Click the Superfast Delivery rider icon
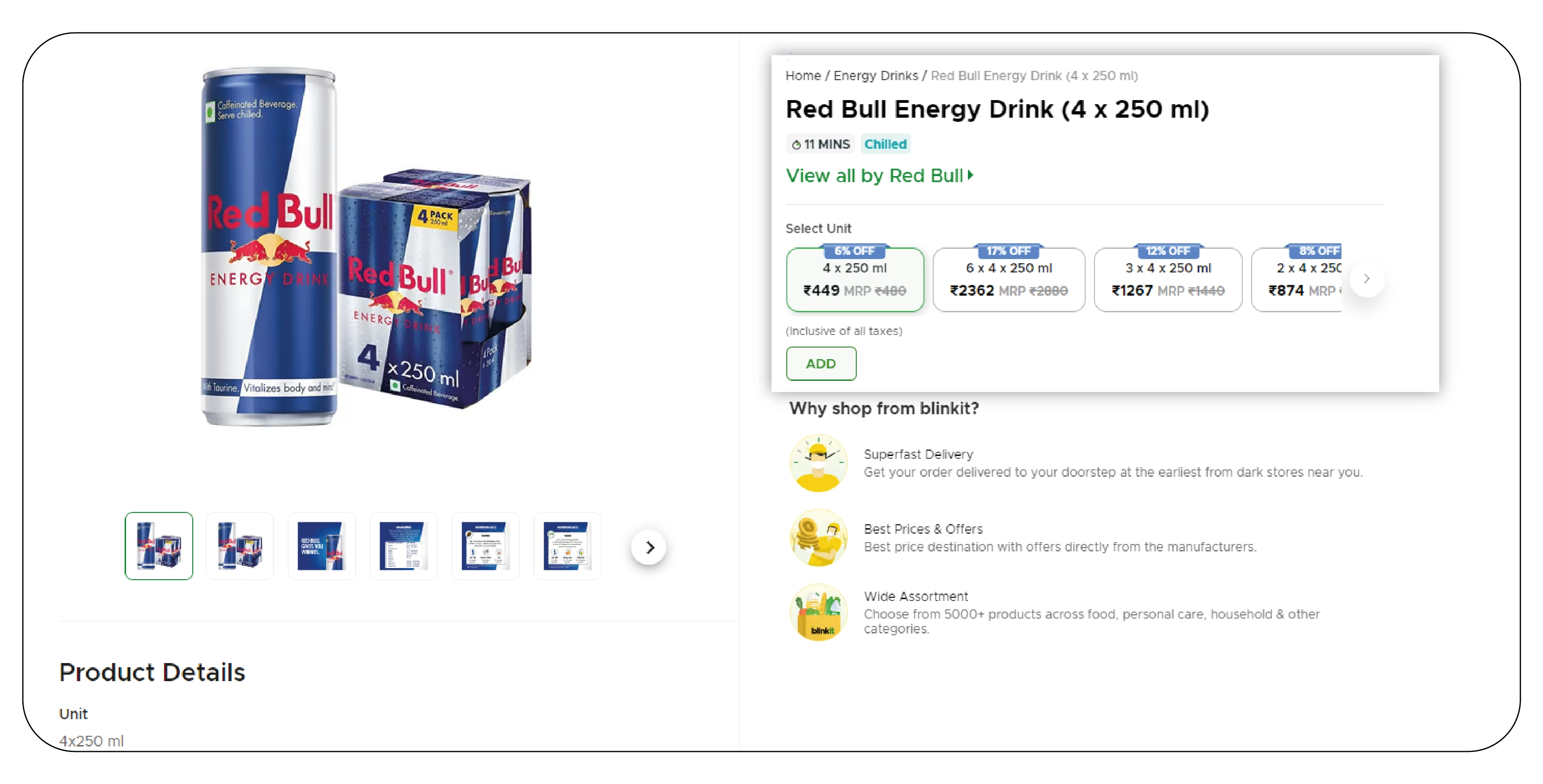 pyautogui.click(x=818, y=463)
